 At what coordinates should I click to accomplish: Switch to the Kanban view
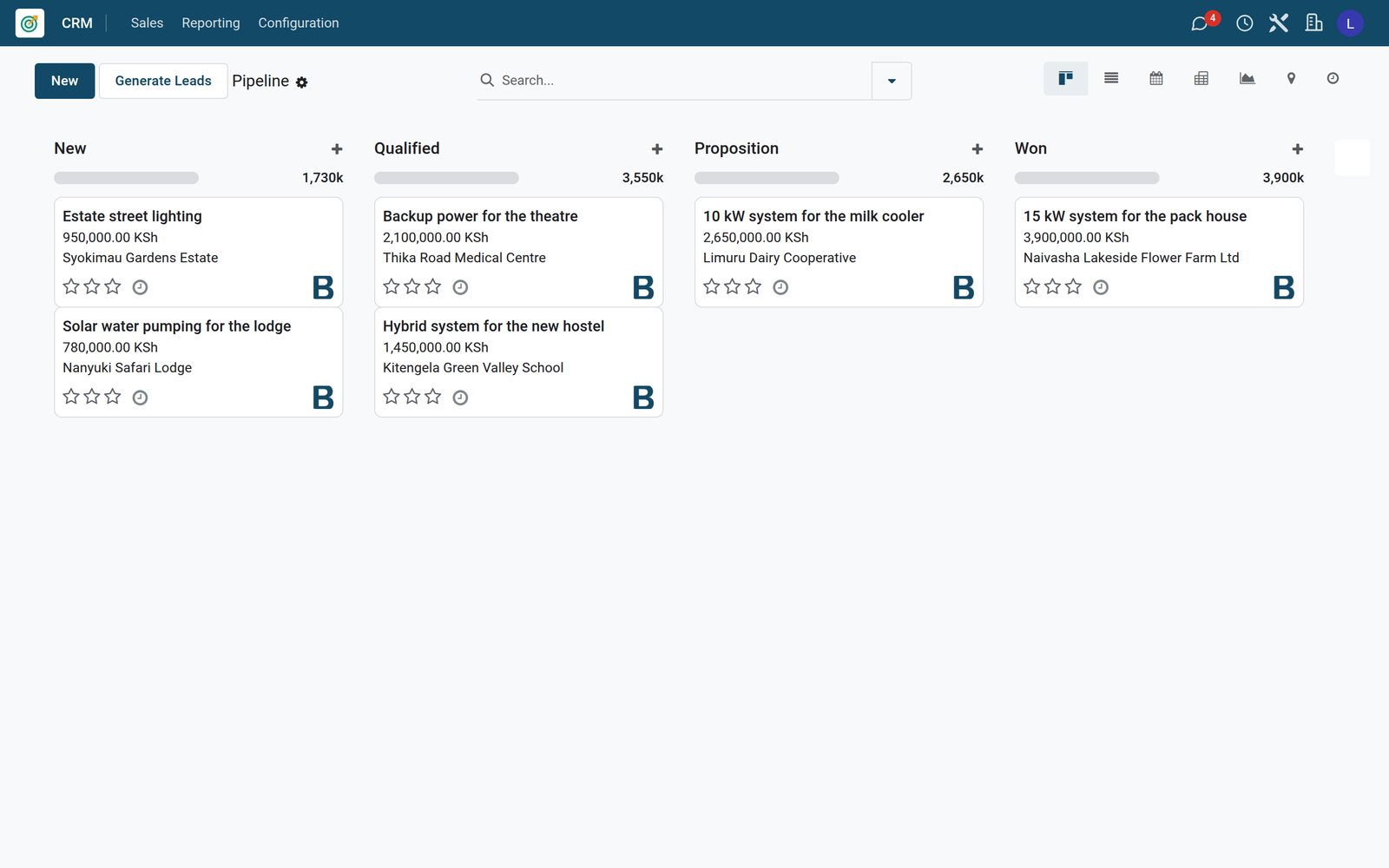click(x=1065, y=79)
